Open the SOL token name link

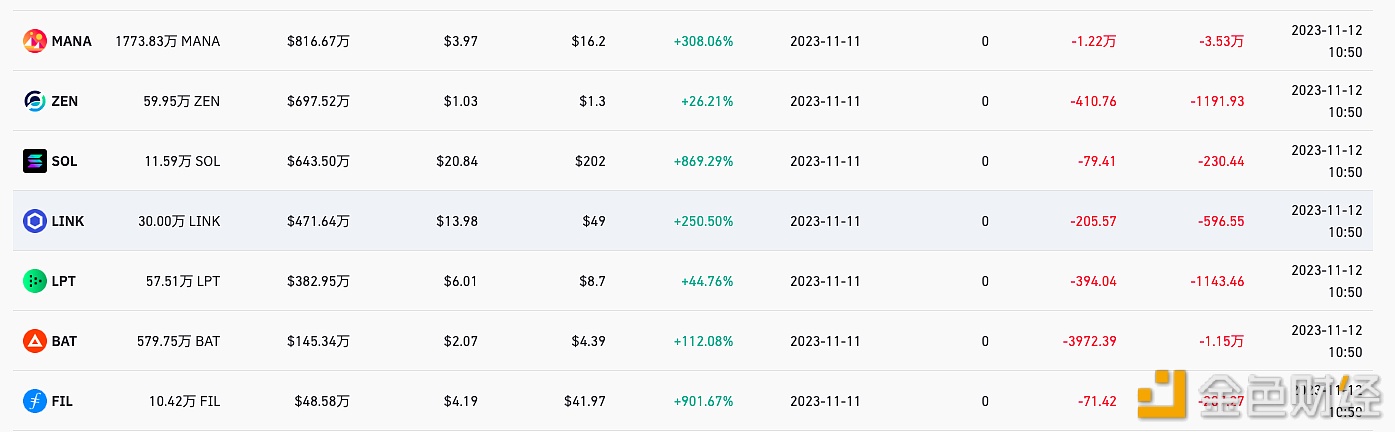[65, 161]
